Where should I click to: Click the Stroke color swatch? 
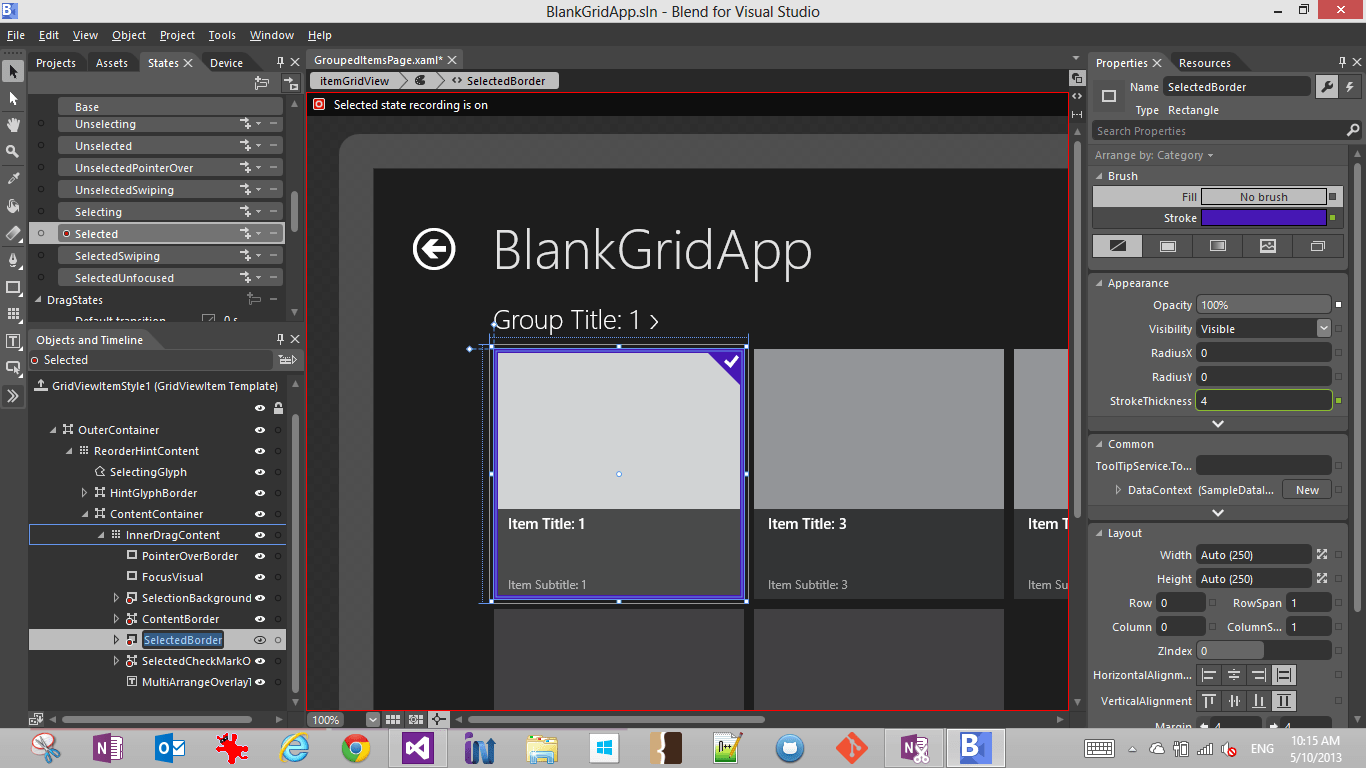coord(1263,218)
